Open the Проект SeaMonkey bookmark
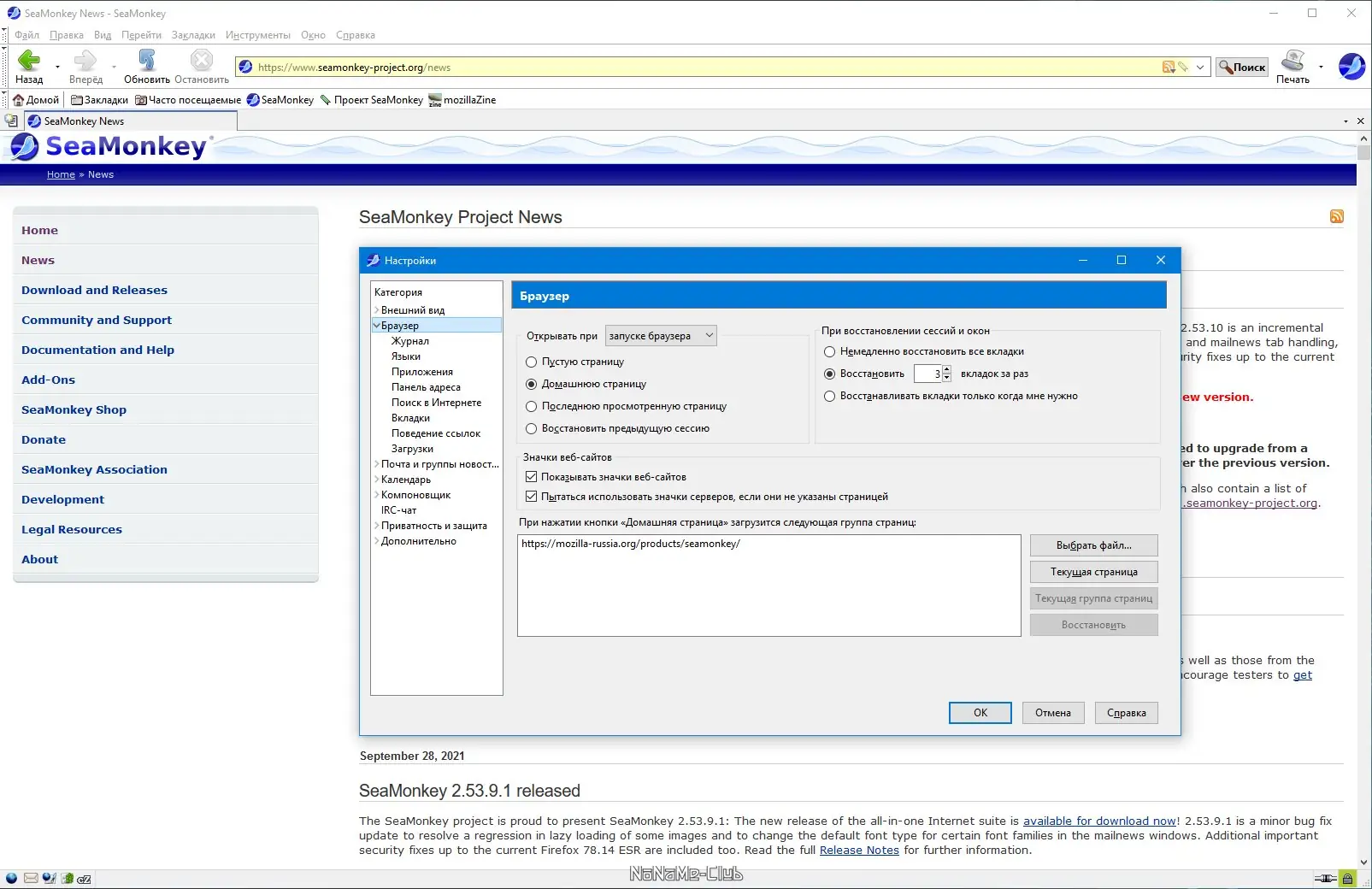The height and width of the screenshot is (889, 1372). [371, 100]
